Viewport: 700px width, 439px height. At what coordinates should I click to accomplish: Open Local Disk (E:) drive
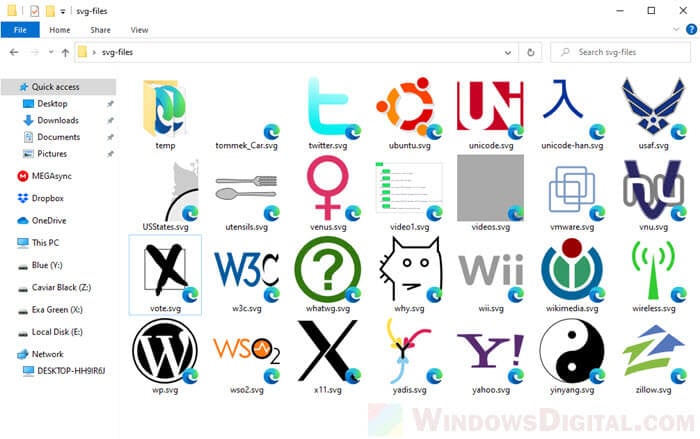click(x=57, y=332)
